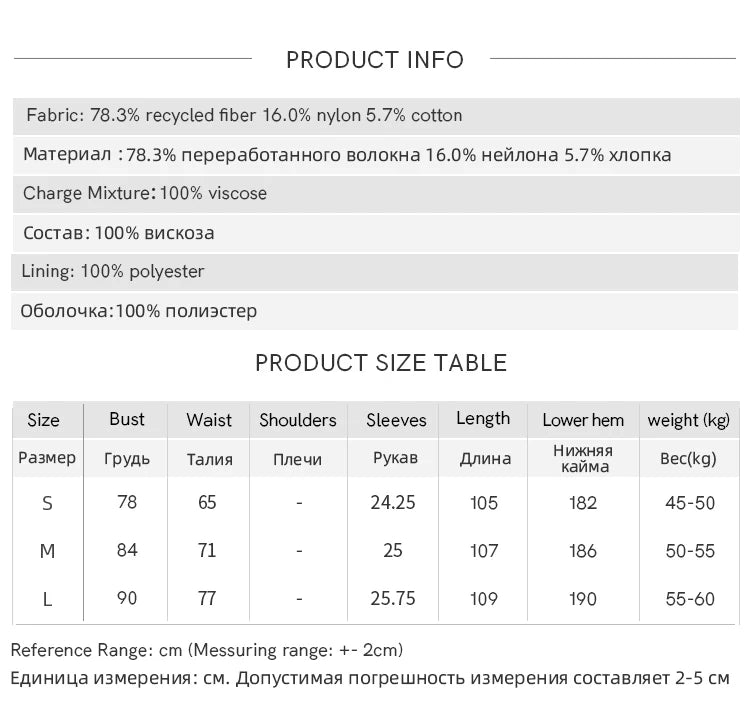Image resolution: width=750 pixels, height=717 pixels.
Task: Click the PRODUCT SIZE TABLE heading
Action: tap(381, 362)
